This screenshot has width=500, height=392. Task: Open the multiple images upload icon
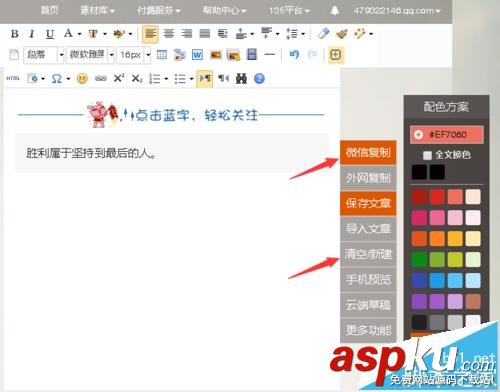coord(233,55)
